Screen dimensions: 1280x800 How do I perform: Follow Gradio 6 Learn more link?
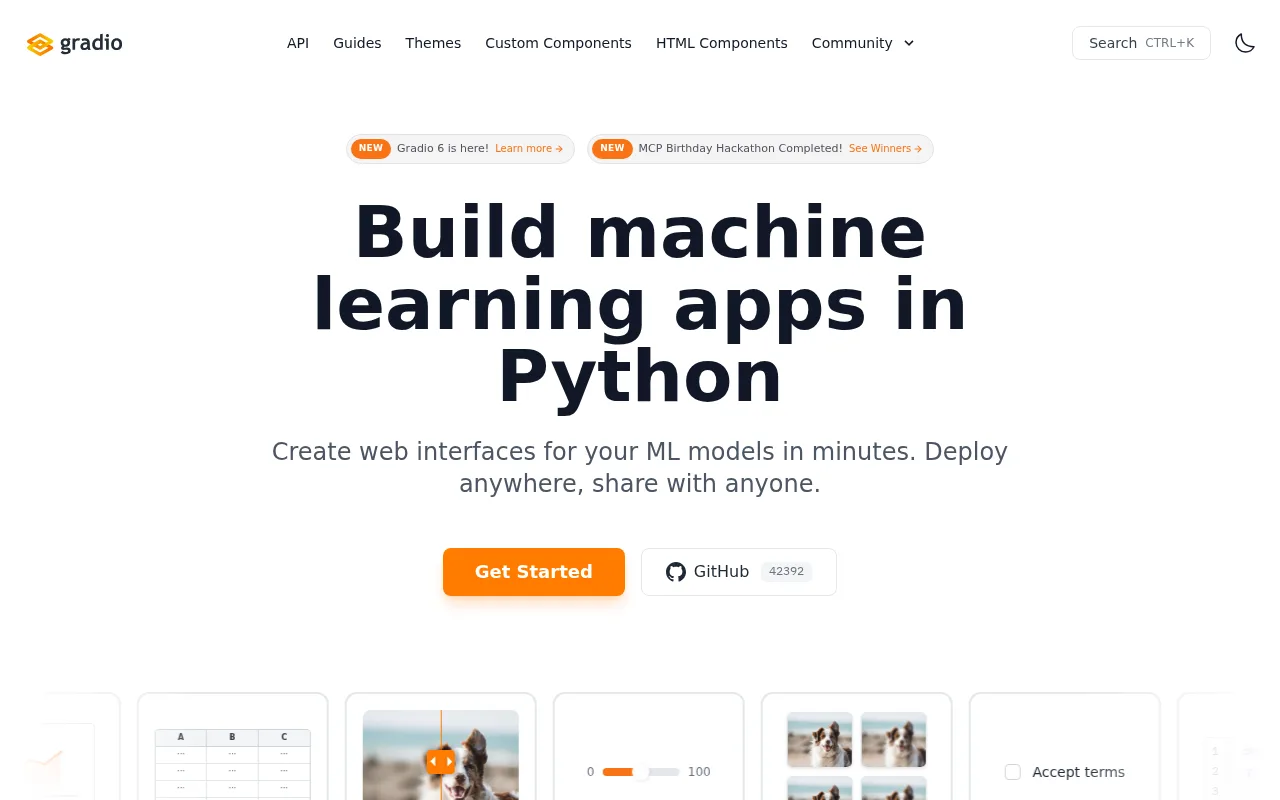tap(529, 149)
